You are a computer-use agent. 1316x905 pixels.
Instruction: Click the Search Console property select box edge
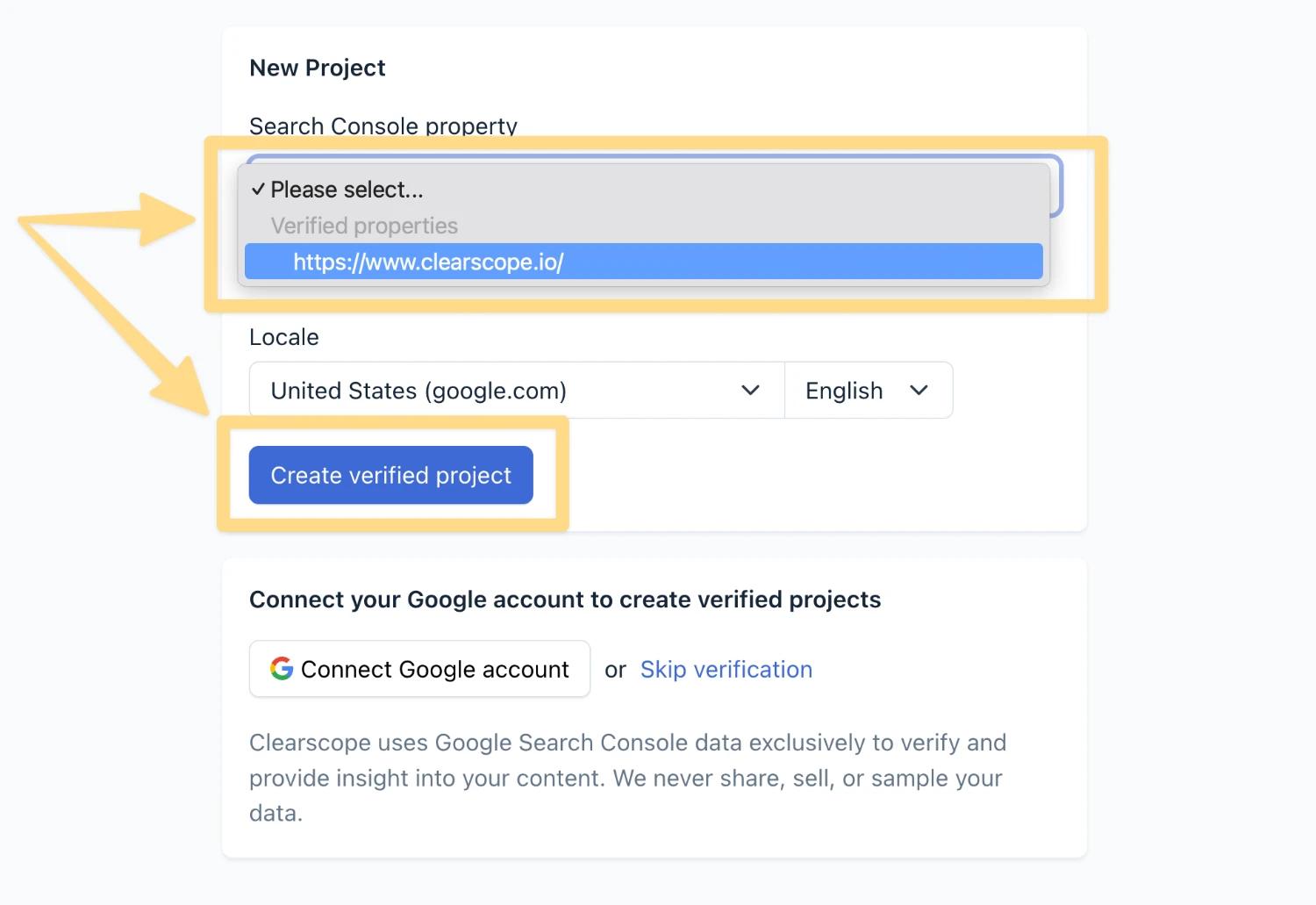[1057, 186]
